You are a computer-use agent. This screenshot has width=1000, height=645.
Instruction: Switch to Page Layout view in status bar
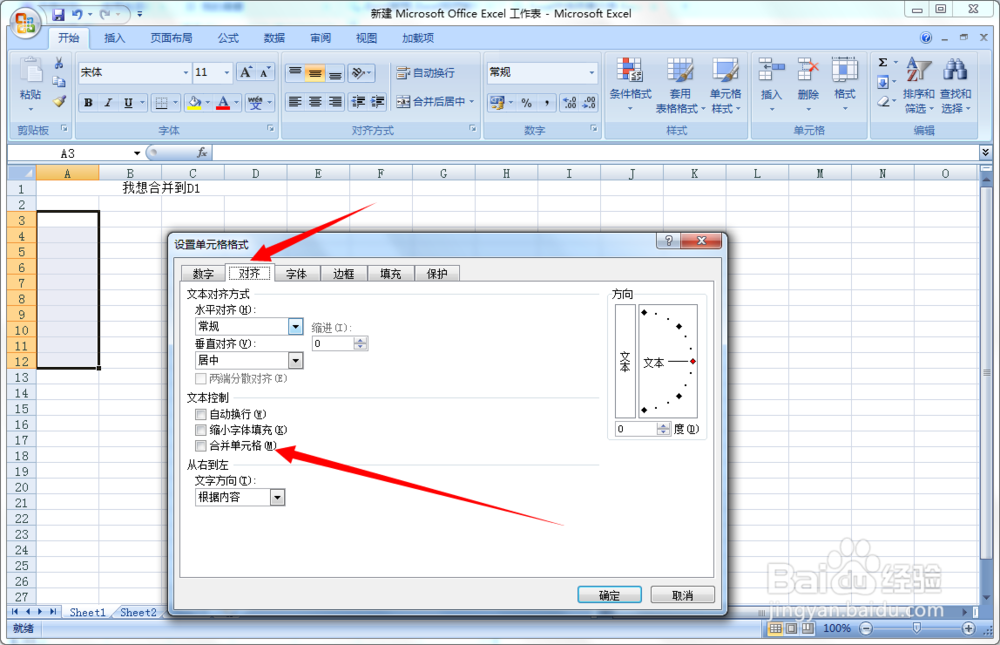791,628
